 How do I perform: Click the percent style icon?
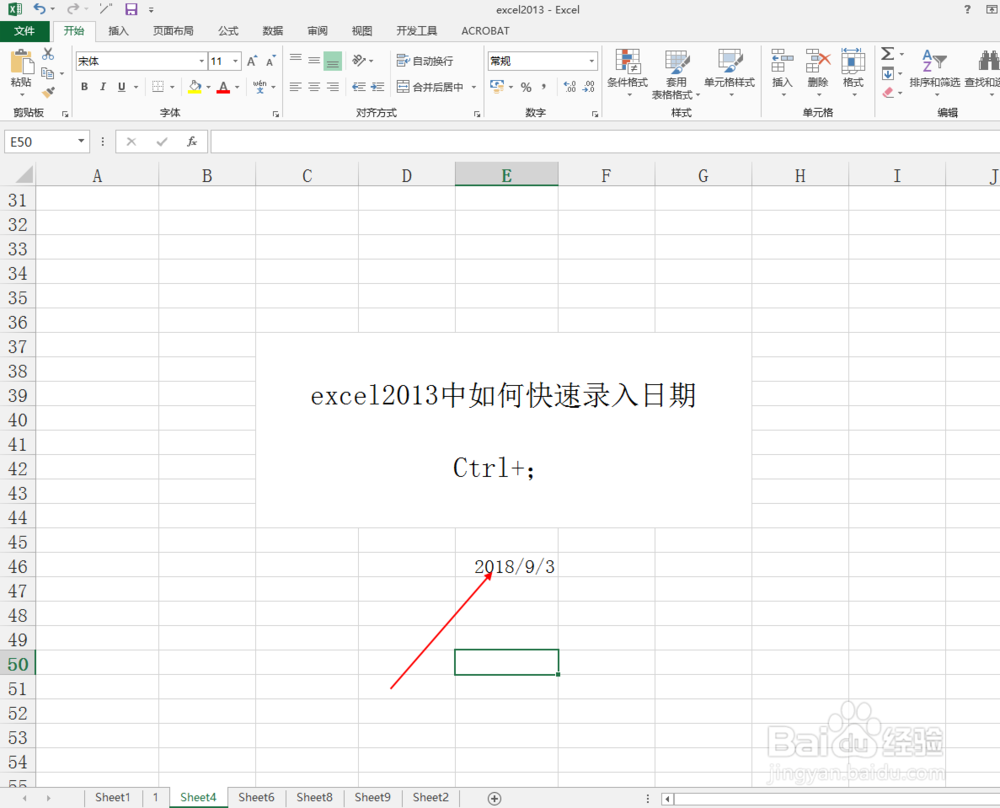526,87
